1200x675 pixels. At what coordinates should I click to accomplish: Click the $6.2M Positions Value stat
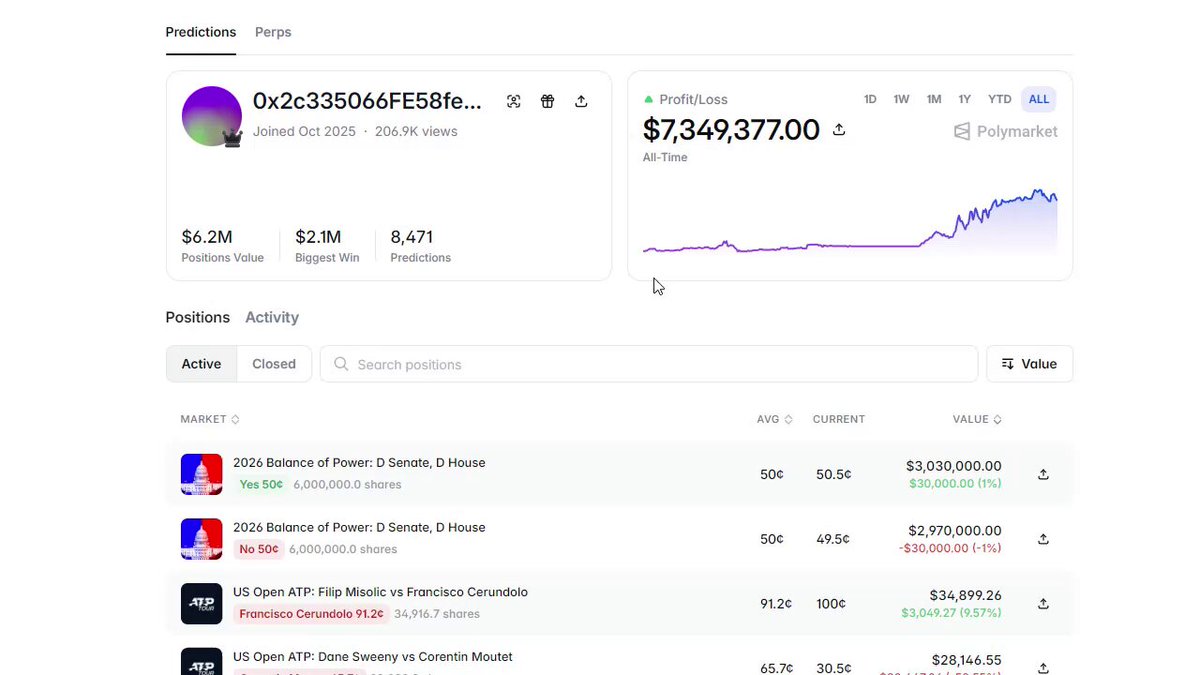pyautogui.click(x=222, y=245)
